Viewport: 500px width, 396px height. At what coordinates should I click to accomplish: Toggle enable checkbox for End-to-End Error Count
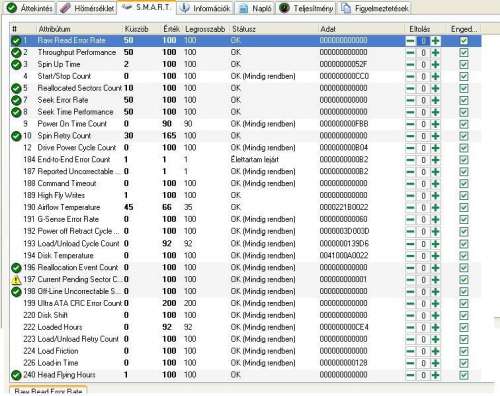[x=464, y=160]
